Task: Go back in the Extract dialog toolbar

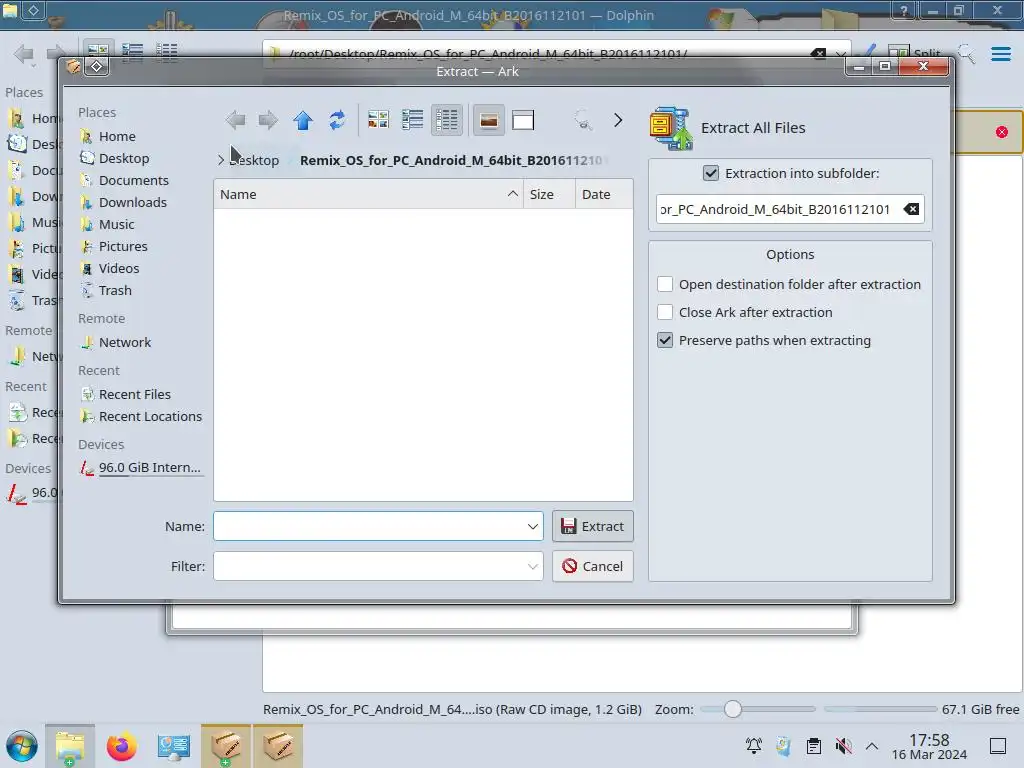Action: pos(235,120)
